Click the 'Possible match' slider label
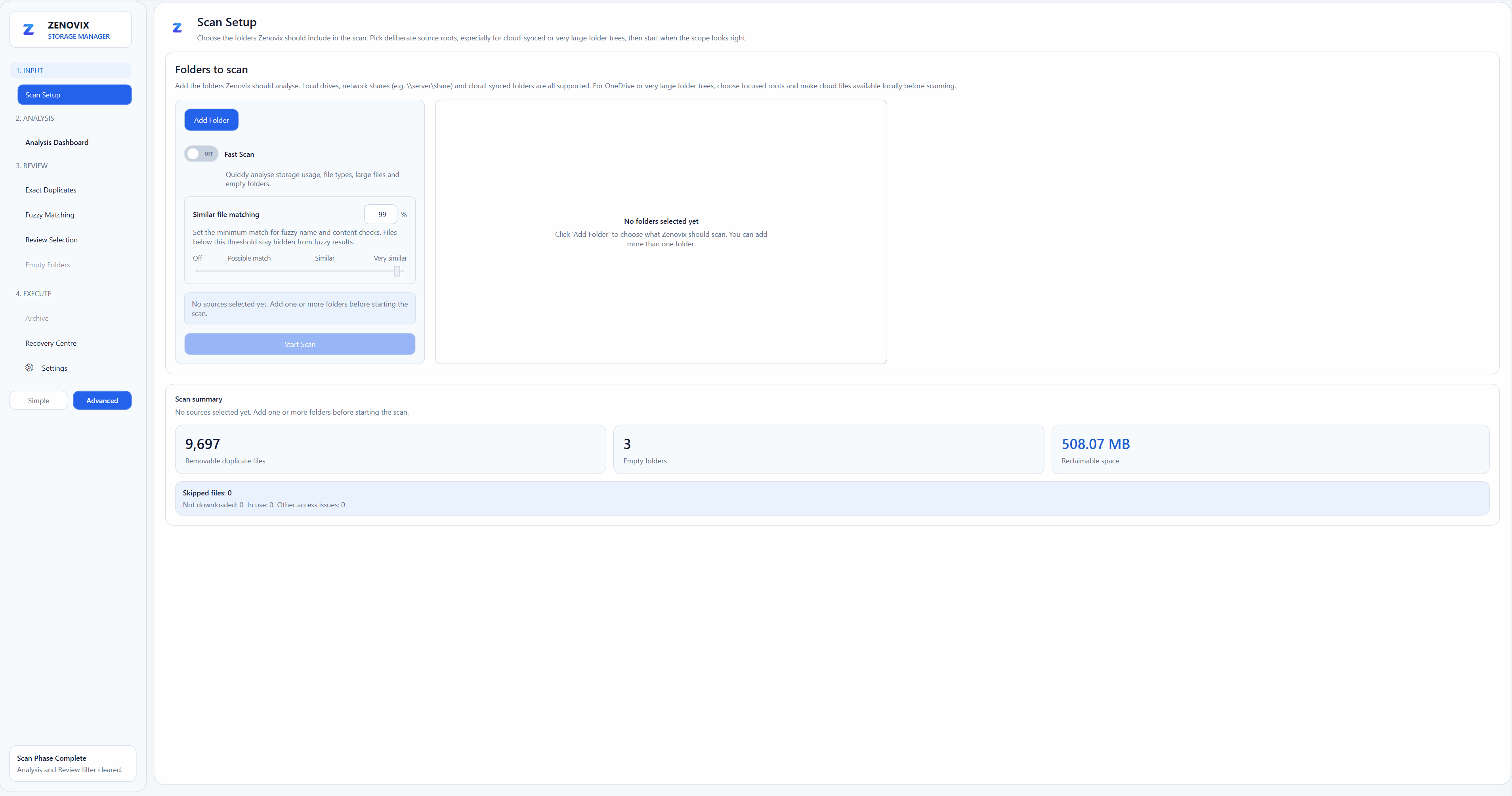The width and height of the screenshot is (1512, 796). (250, 258)
